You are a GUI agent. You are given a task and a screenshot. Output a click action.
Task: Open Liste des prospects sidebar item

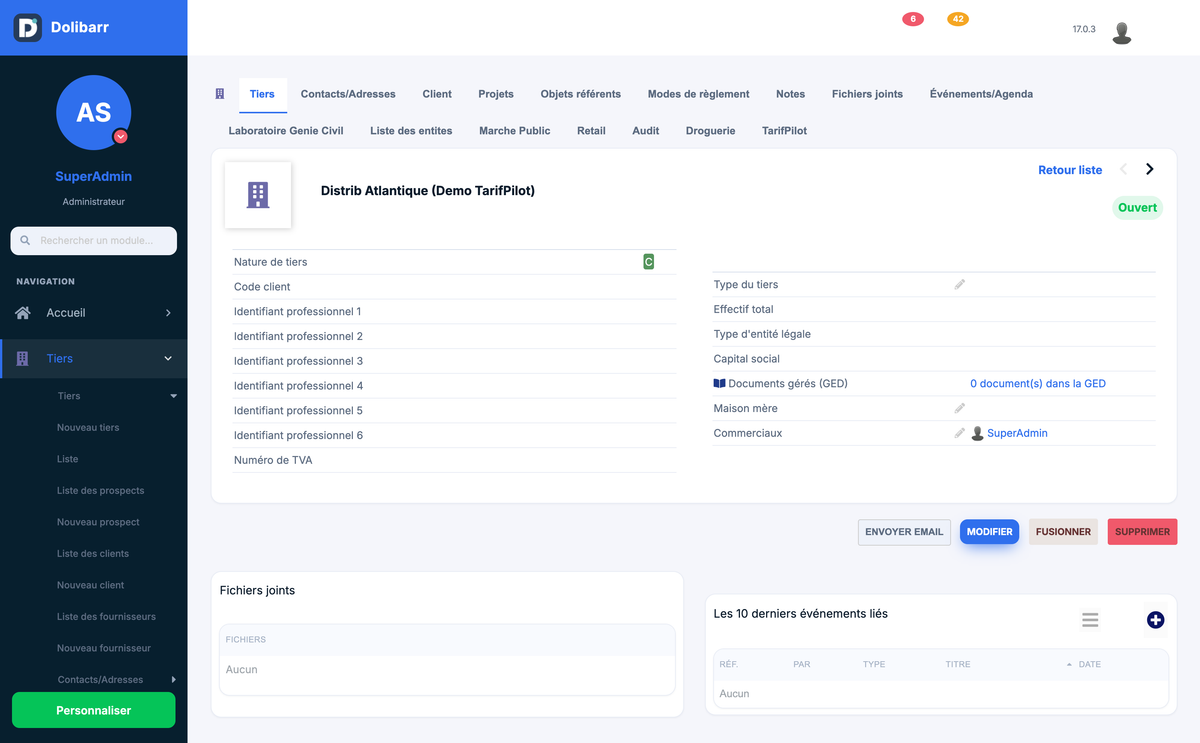100,491
